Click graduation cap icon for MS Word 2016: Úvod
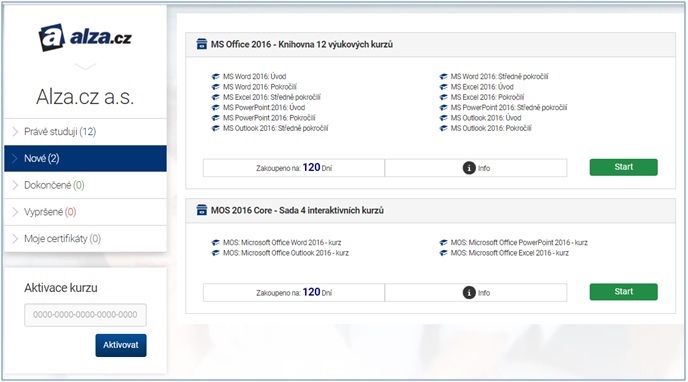The width and height of the screenshot is (688, 382). point(215,76)
